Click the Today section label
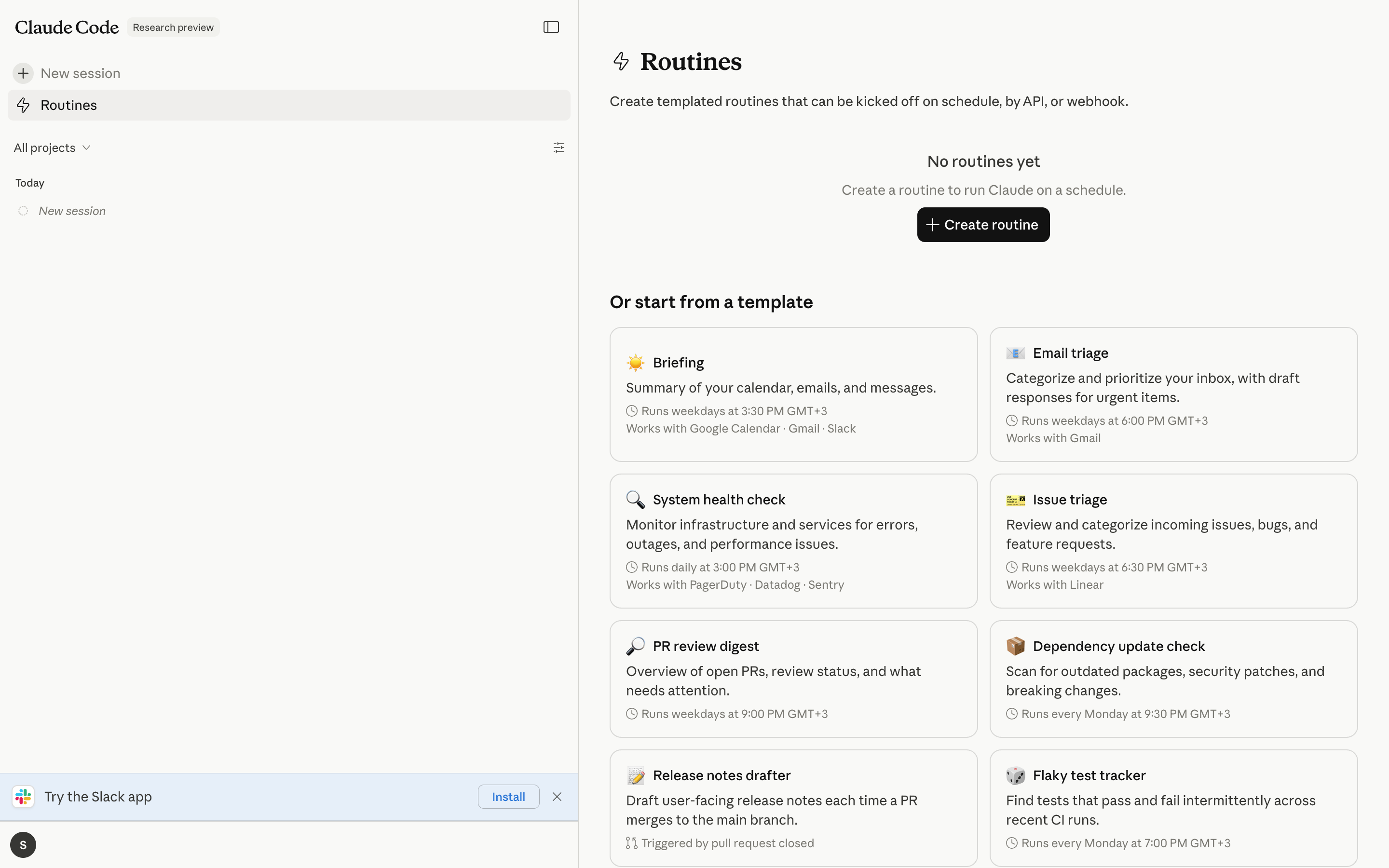Viewport: 1389px width, 868px height. coord(30,183)
